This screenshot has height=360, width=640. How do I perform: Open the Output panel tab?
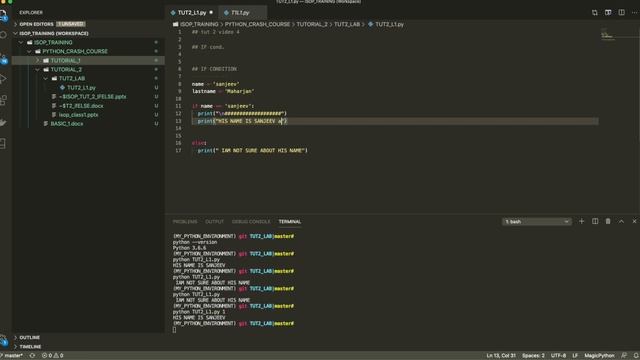pyautogui.click(x=214, y=222)
